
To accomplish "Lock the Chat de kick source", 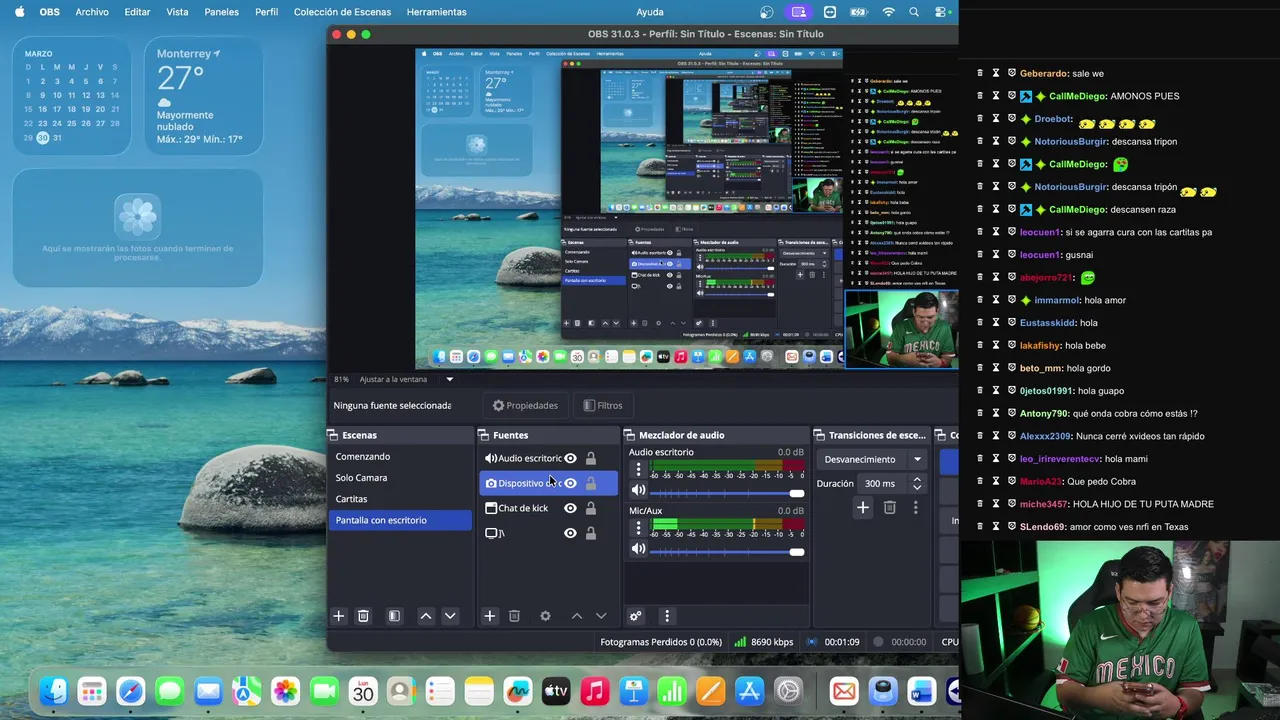I will 591,508.
